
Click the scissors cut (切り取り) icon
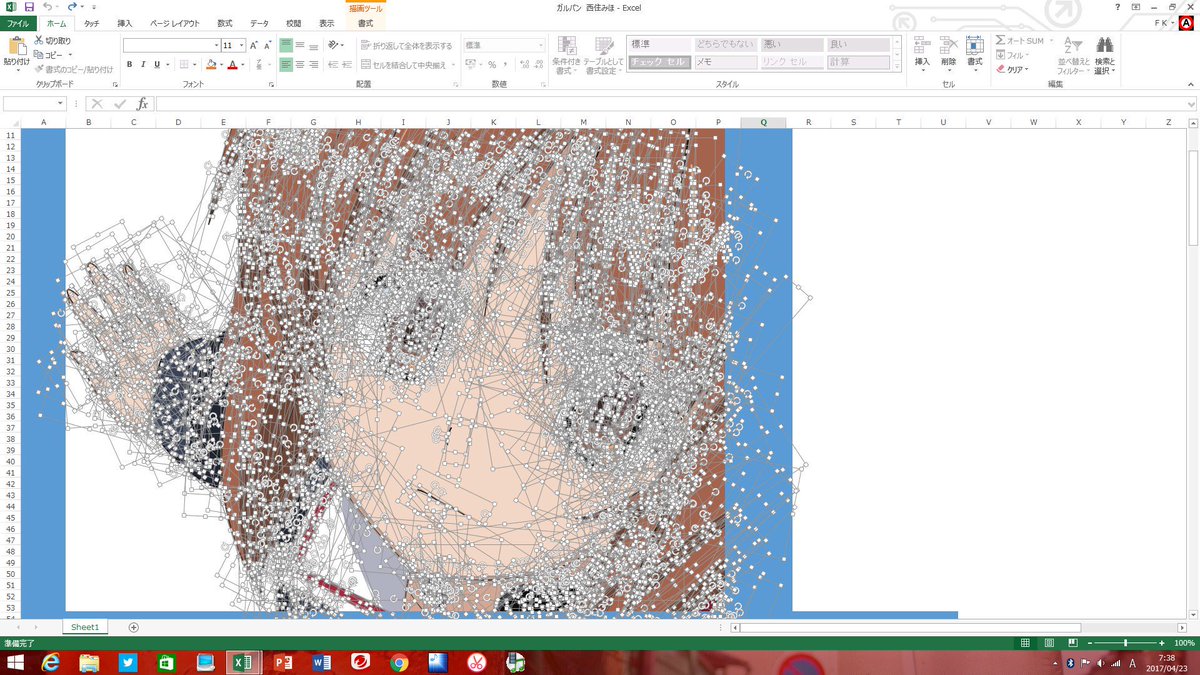[38, 41]
